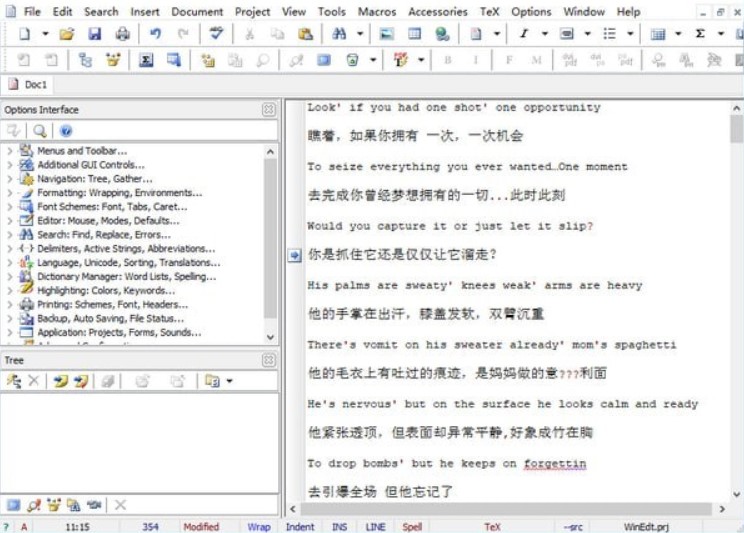
Task: Click the TeX lion compile icon
Action: point(401,60)
